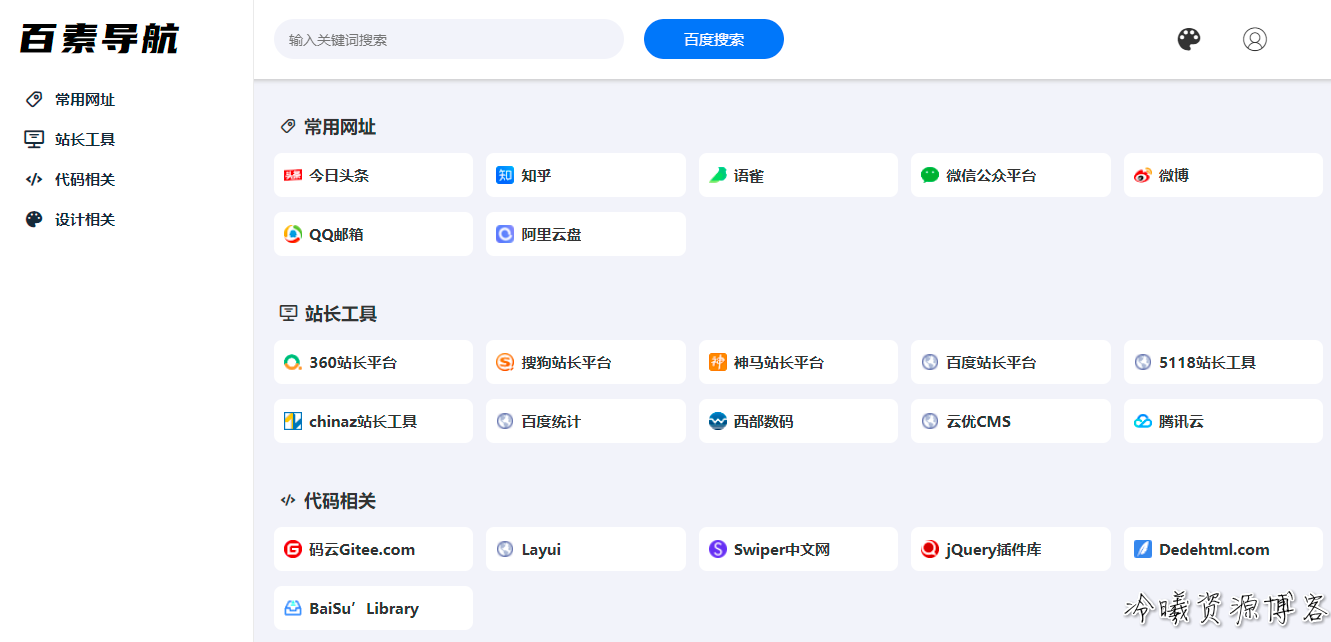Open the 云优CMS link text
The width and height of the screenshot is (1331, 642).
point(979,421)
